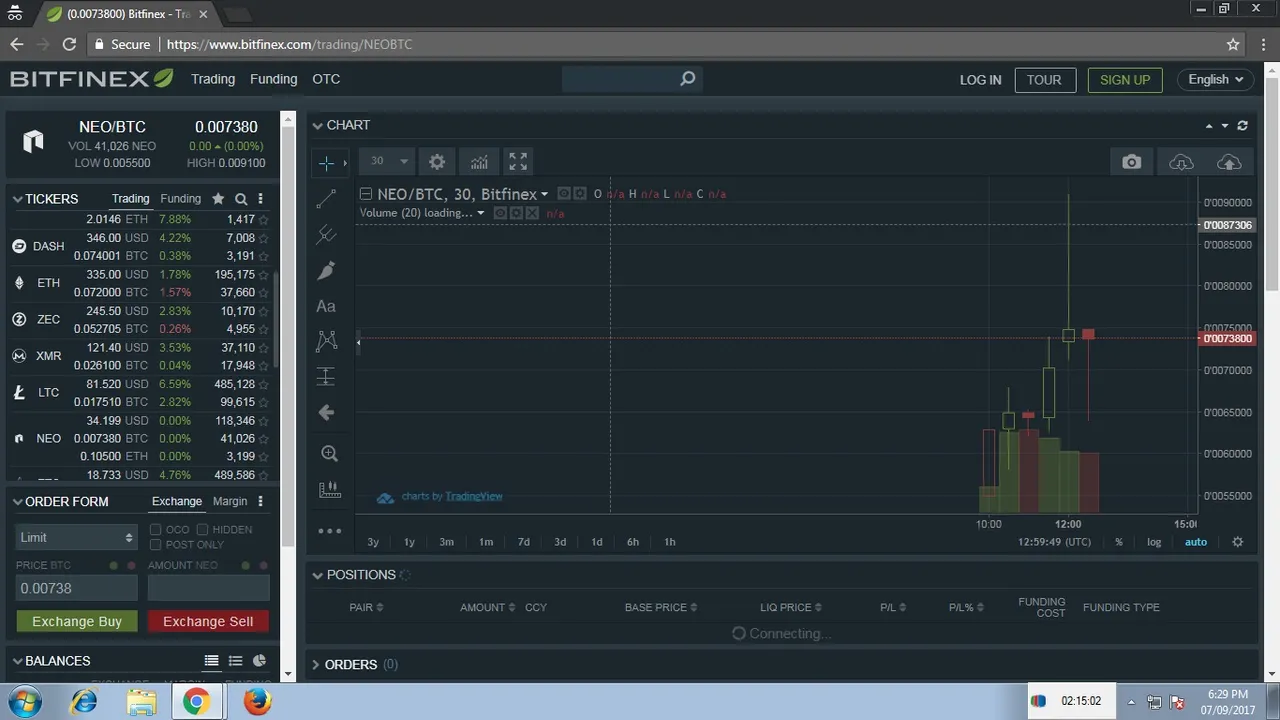The image size is (1280, 720).
Task: Click the back arrow chart tool
Action: pos(326,412)
